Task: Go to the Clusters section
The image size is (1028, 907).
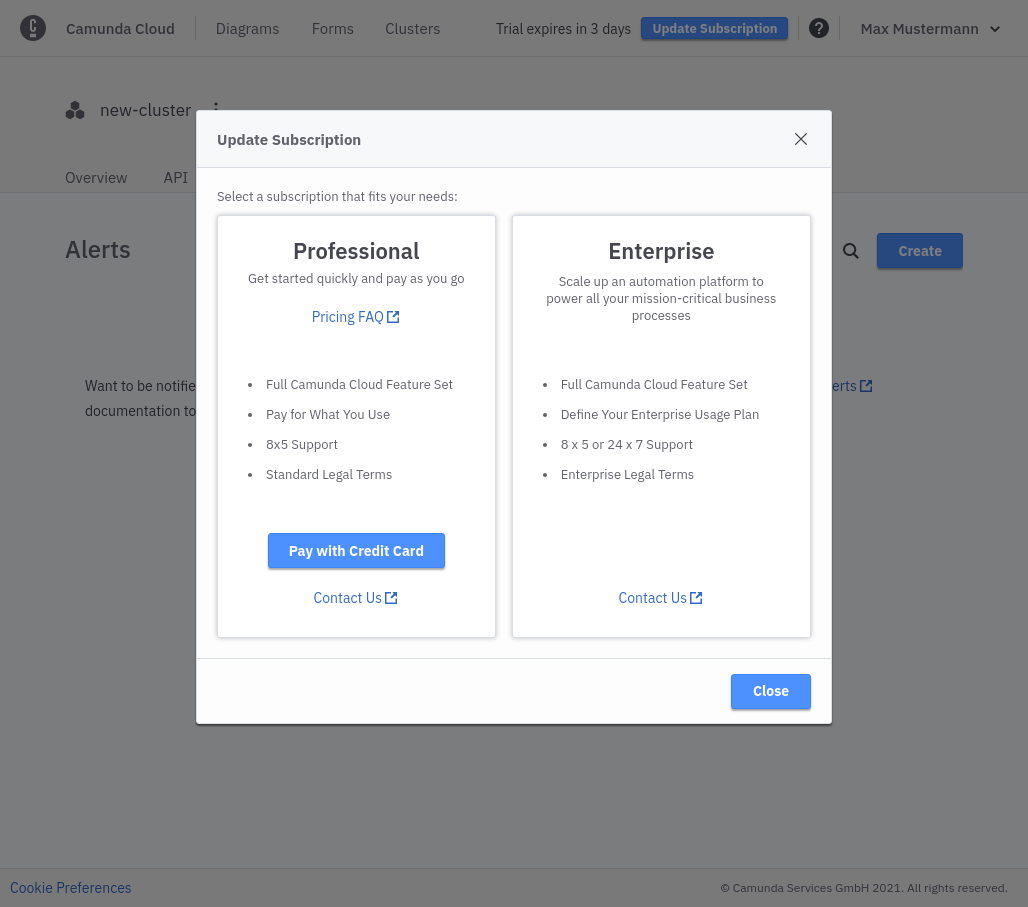Action: coord(412,29)
